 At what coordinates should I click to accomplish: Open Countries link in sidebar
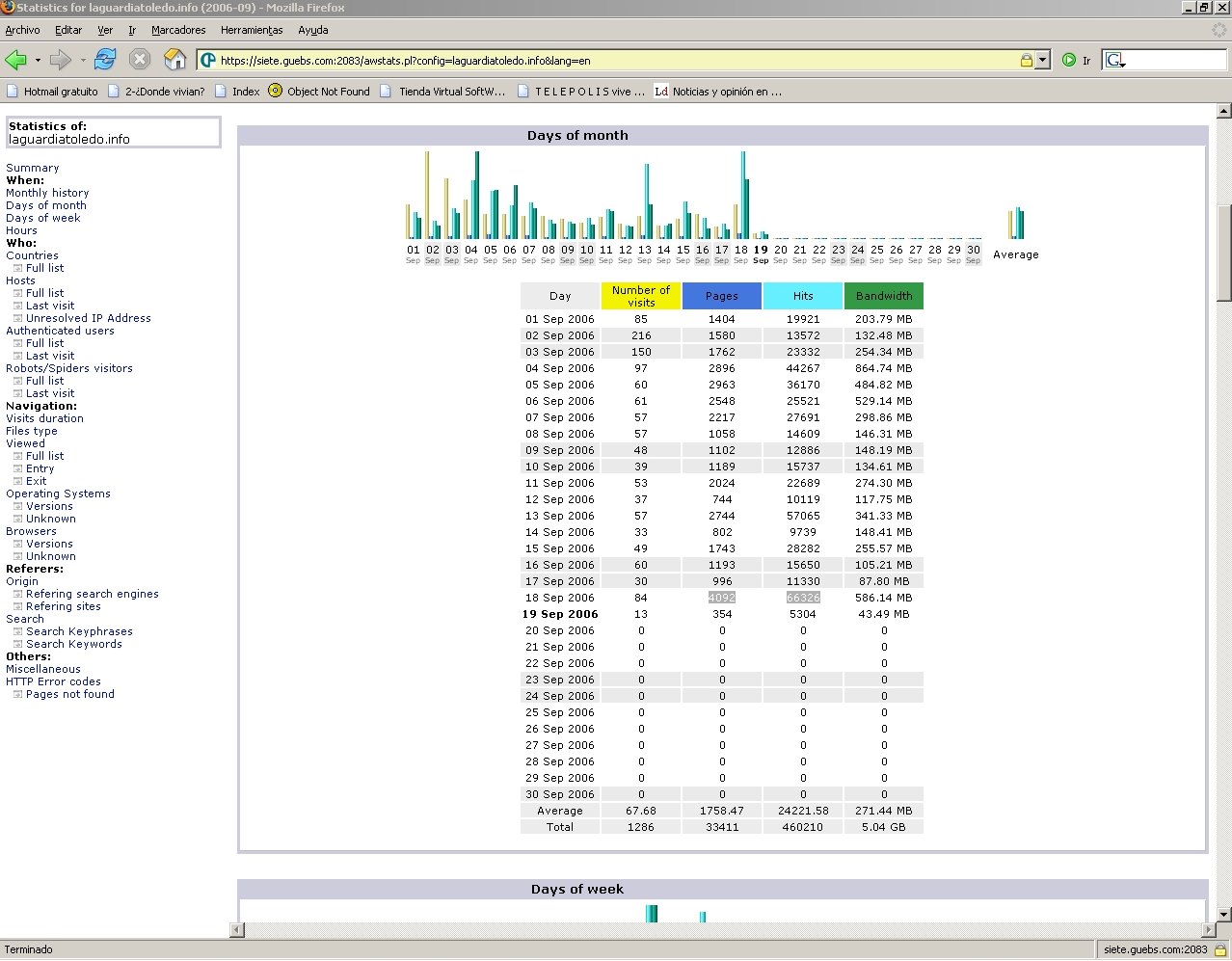pyautogui.click(x=32, y=255)
